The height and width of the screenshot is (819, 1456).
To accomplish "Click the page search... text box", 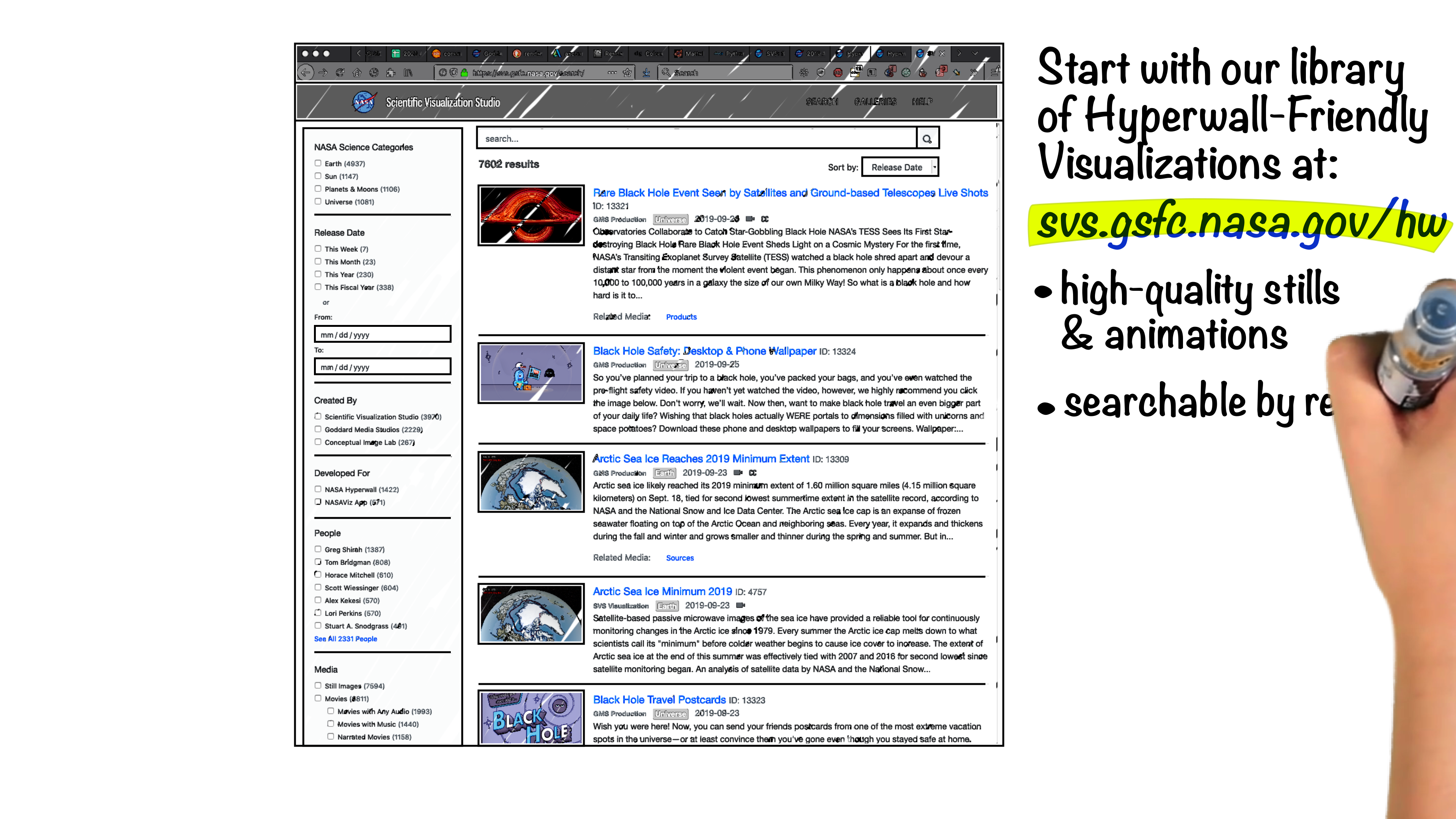I will (697, 138).
